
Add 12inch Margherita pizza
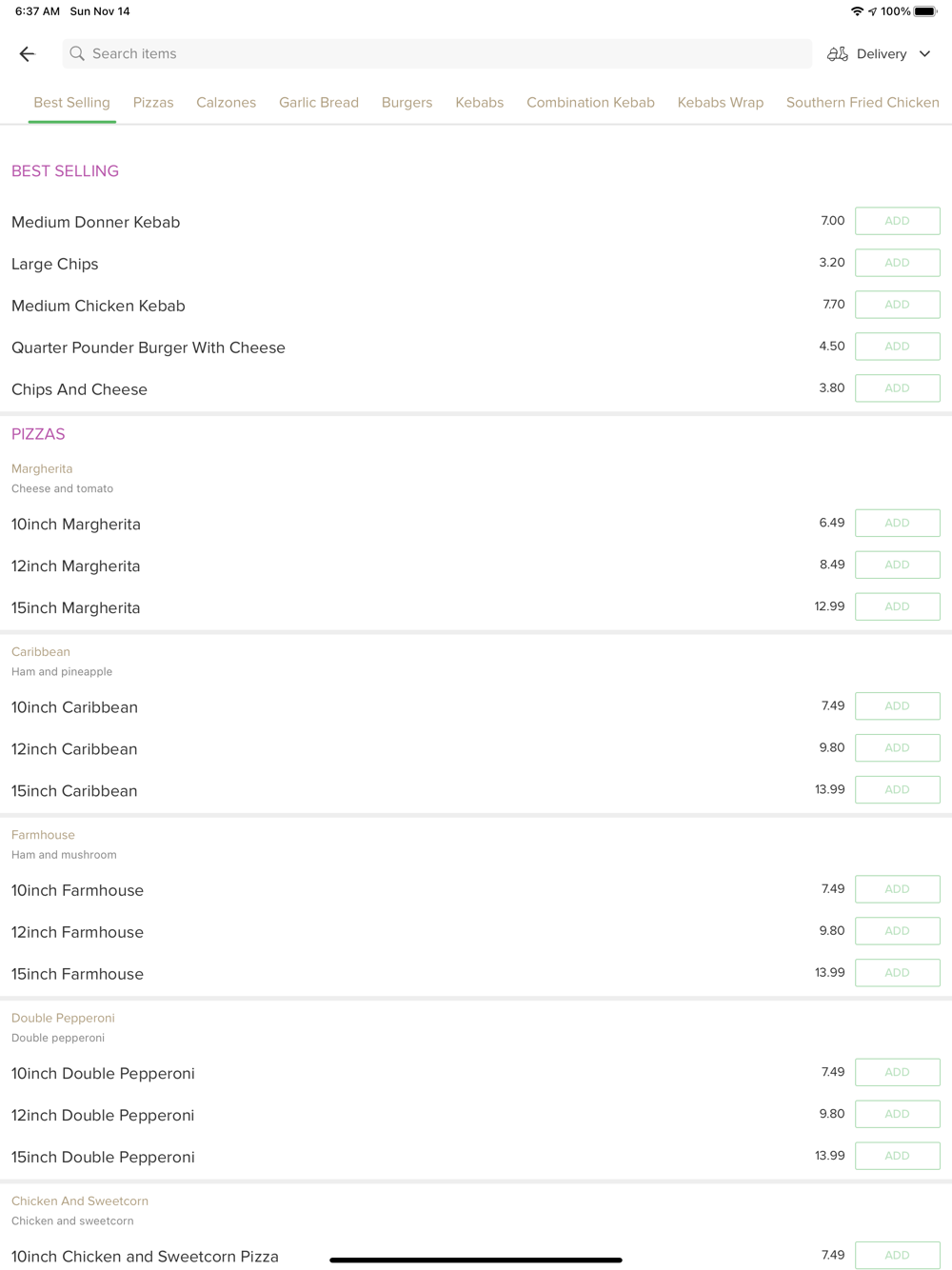point(897,565)
